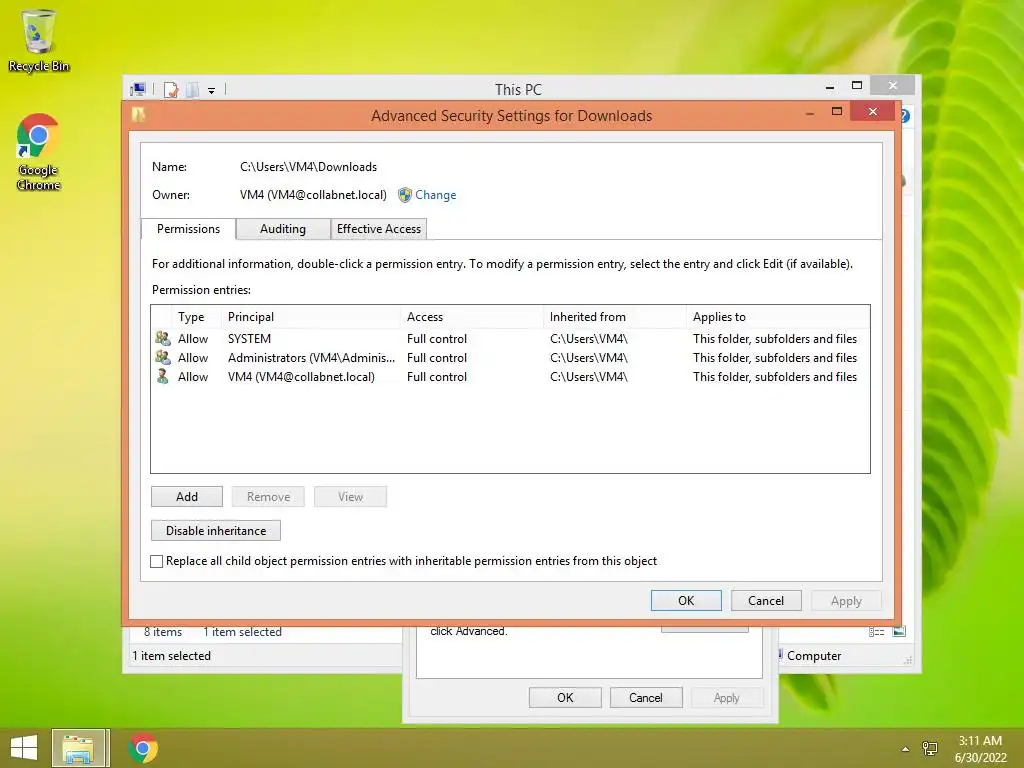
Task: Select the VM4 (VM4@collabnet.local) permission entry
Action: click(510, 376)
